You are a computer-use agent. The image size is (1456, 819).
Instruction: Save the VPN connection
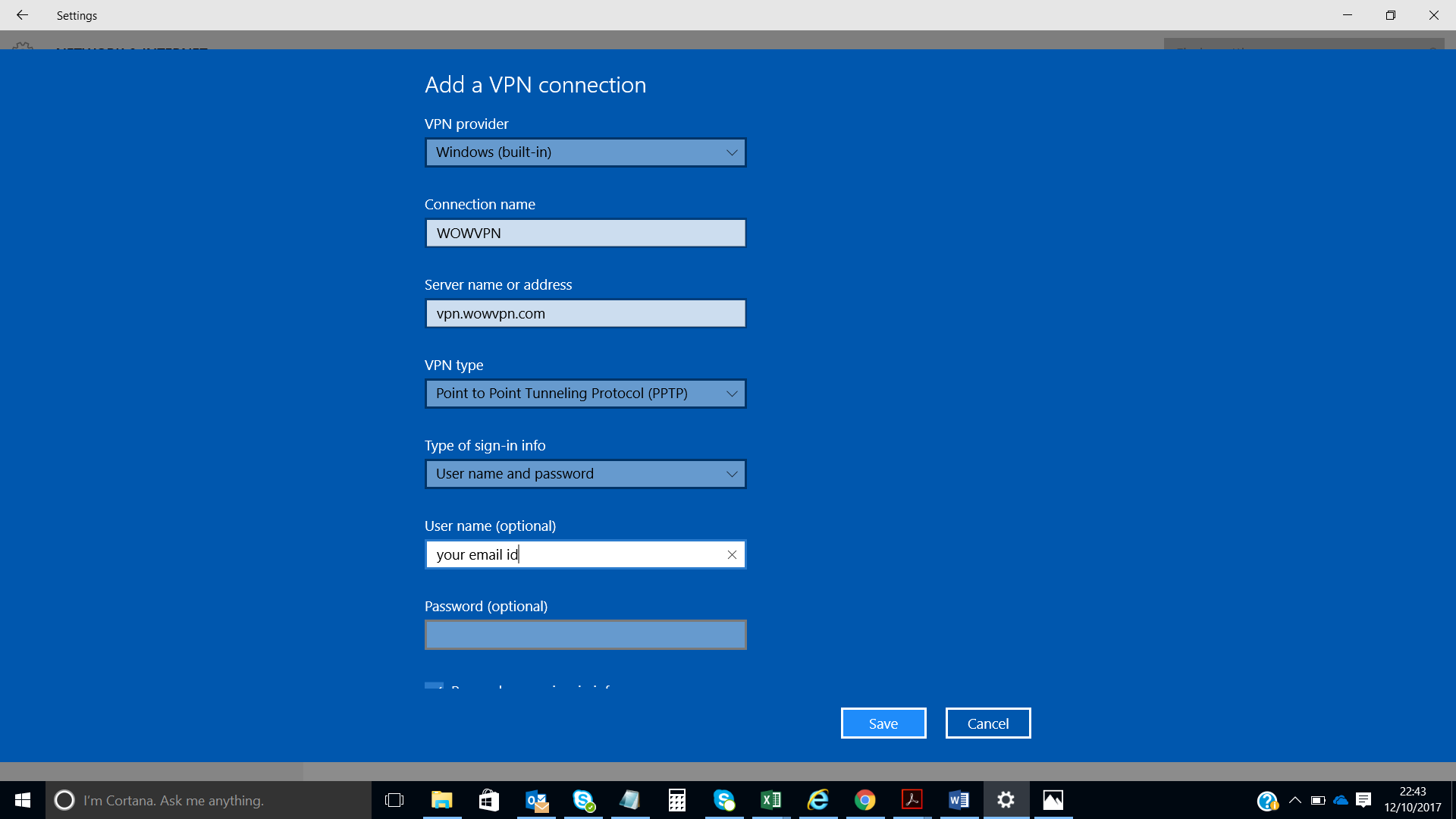click(883, 723)
